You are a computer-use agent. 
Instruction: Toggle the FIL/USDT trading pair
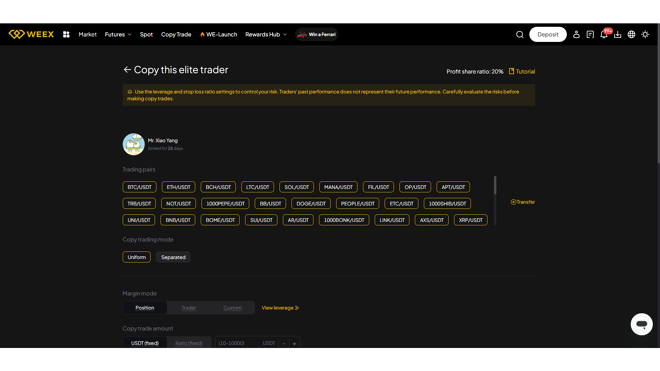(x=378, y=187)
